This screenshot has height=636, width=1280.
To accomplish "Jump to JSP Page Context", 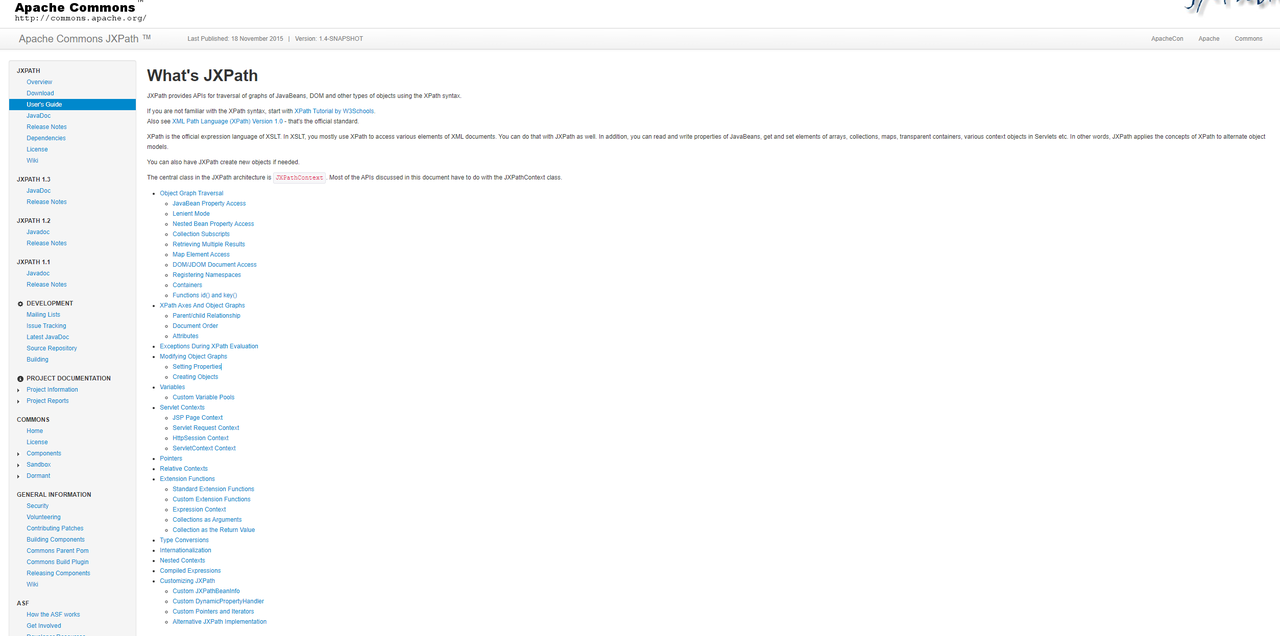I will [x=197, y=418].
